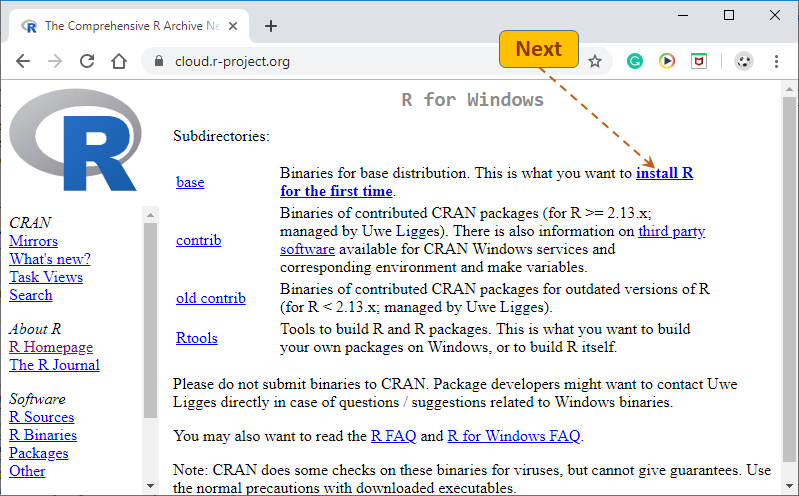
Task: Select The Comprehensive R Archive Network tab
Action: pyautogui.click(x=127, y=26)
